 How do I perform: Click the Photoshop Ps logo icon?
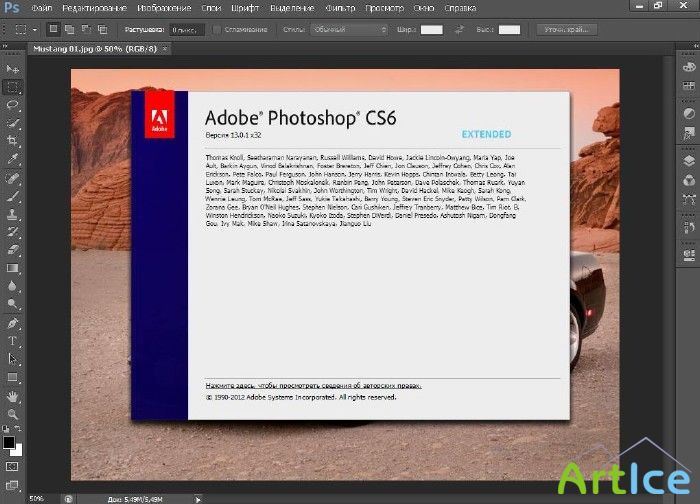click(12, 7)
